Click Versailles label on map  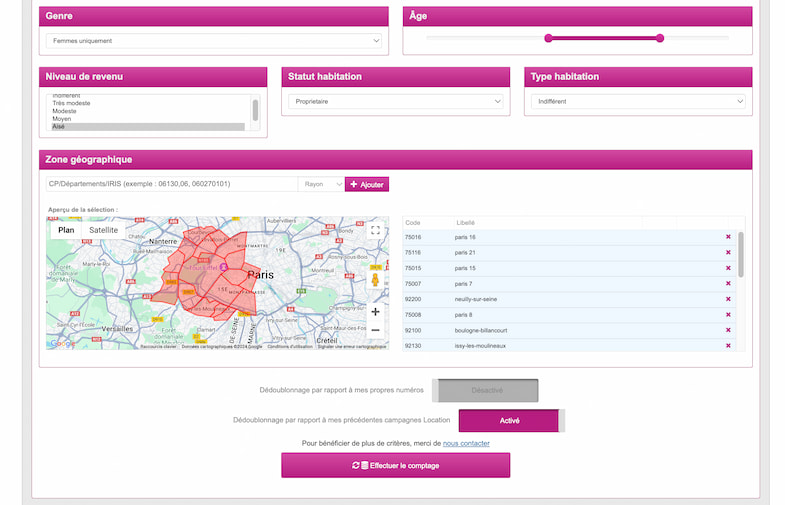[117, 329]
